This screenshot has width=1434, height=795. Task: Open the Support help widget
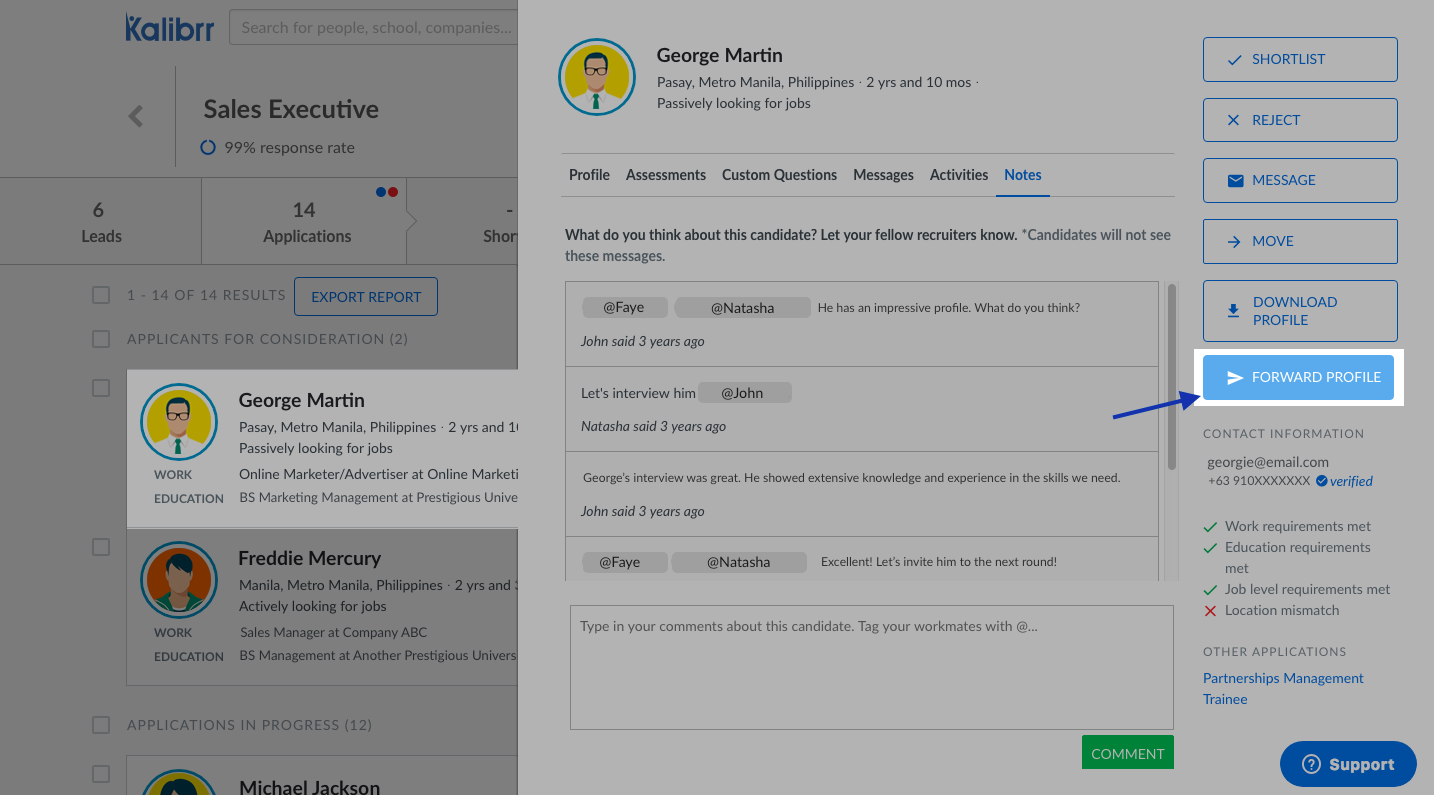click(x=1347, y=765)
